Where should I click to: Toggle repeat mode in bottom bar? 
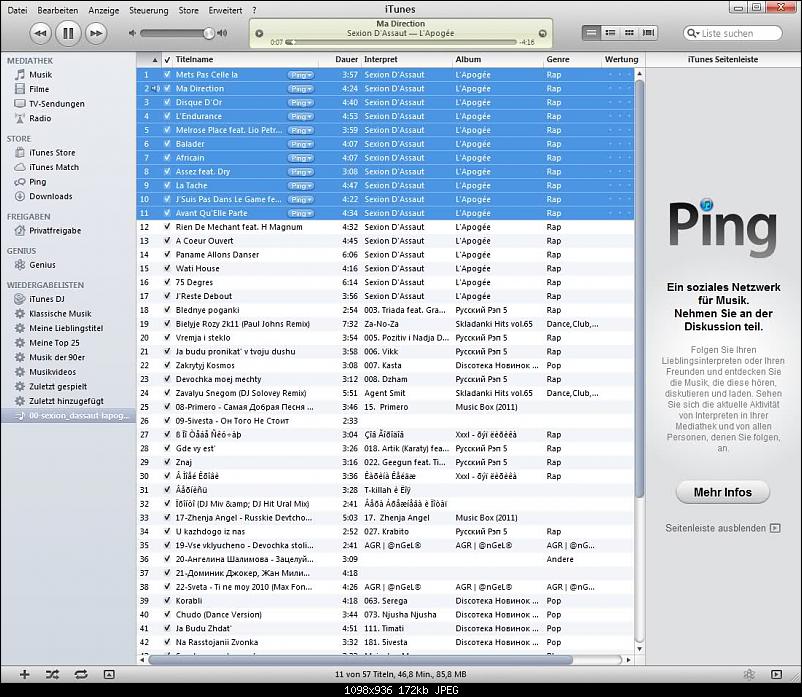coord(80,674)
